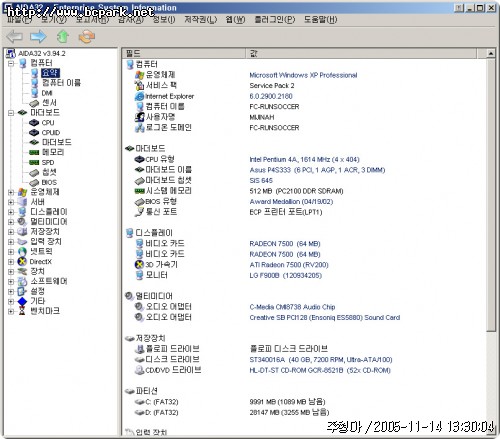Click the 값 column header
This screenshot has width=500, height=439.
(x=361, y=53)
